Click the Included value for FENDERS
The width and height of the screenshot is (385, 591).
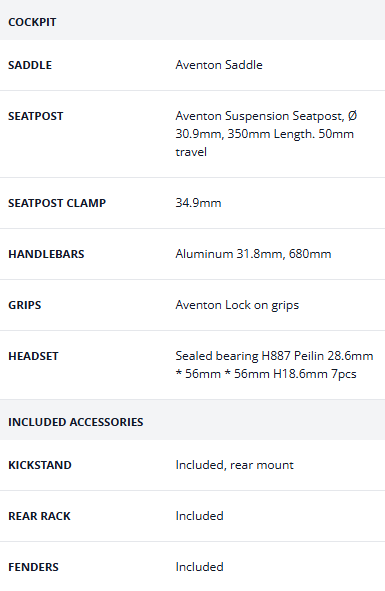199,567
